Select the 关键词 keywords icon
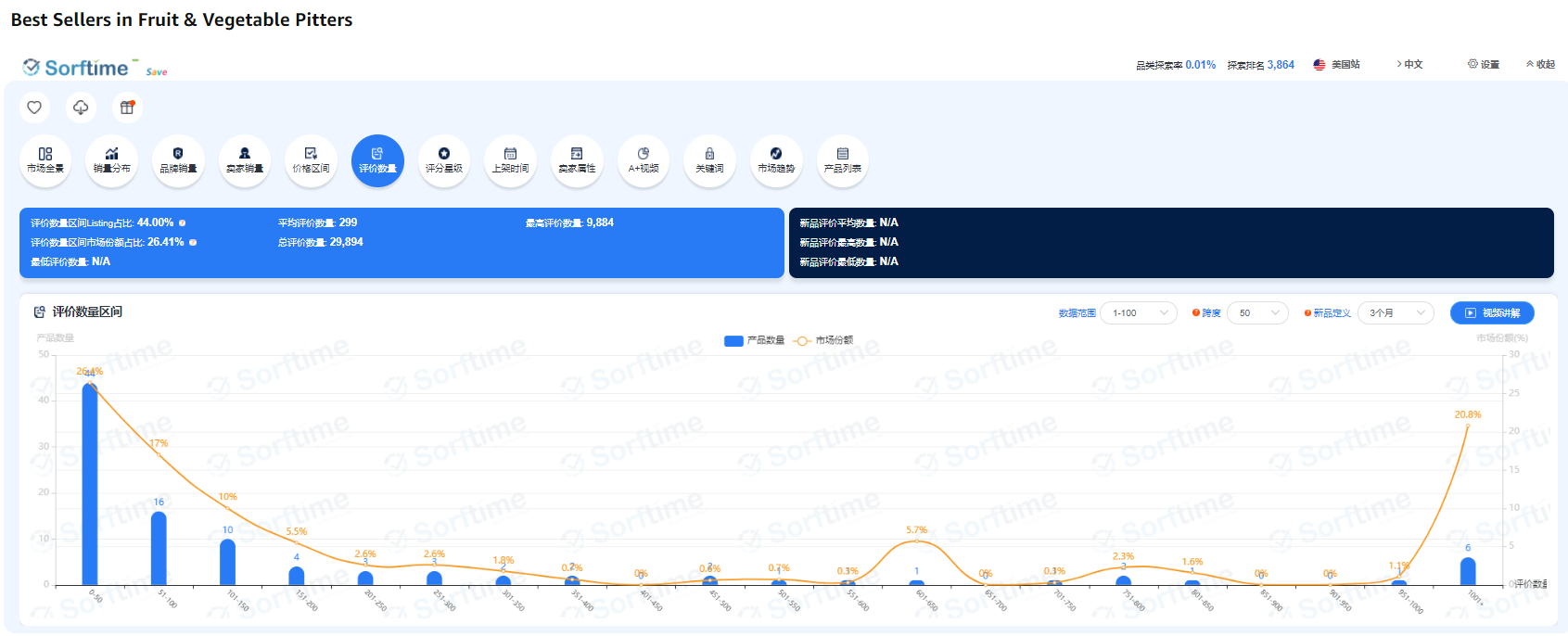The width and height of the screenshot is (1568, 636). pyautogui.click(x=709, y=160)
